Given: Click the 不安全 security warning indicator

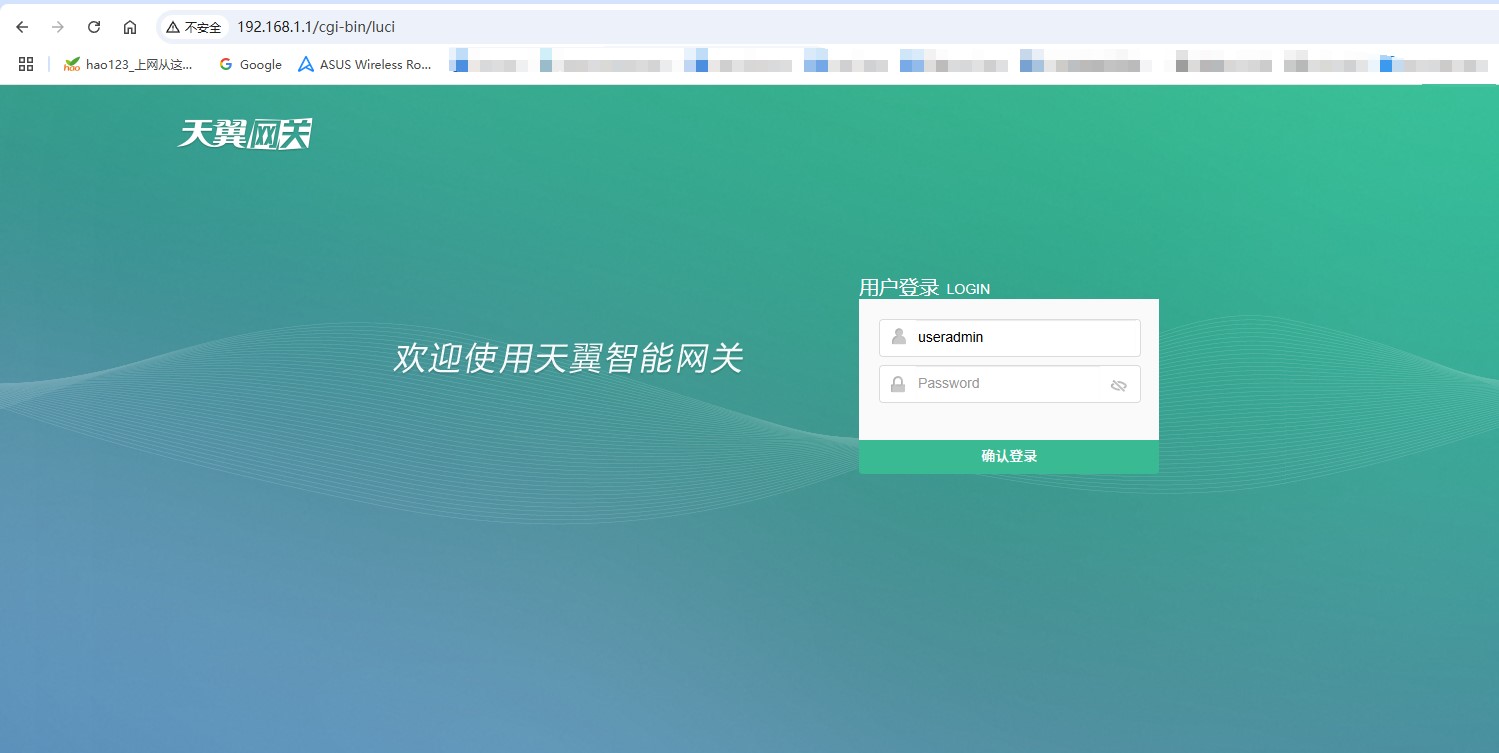Looking at the screenshot, I should [x=194, y=27].
